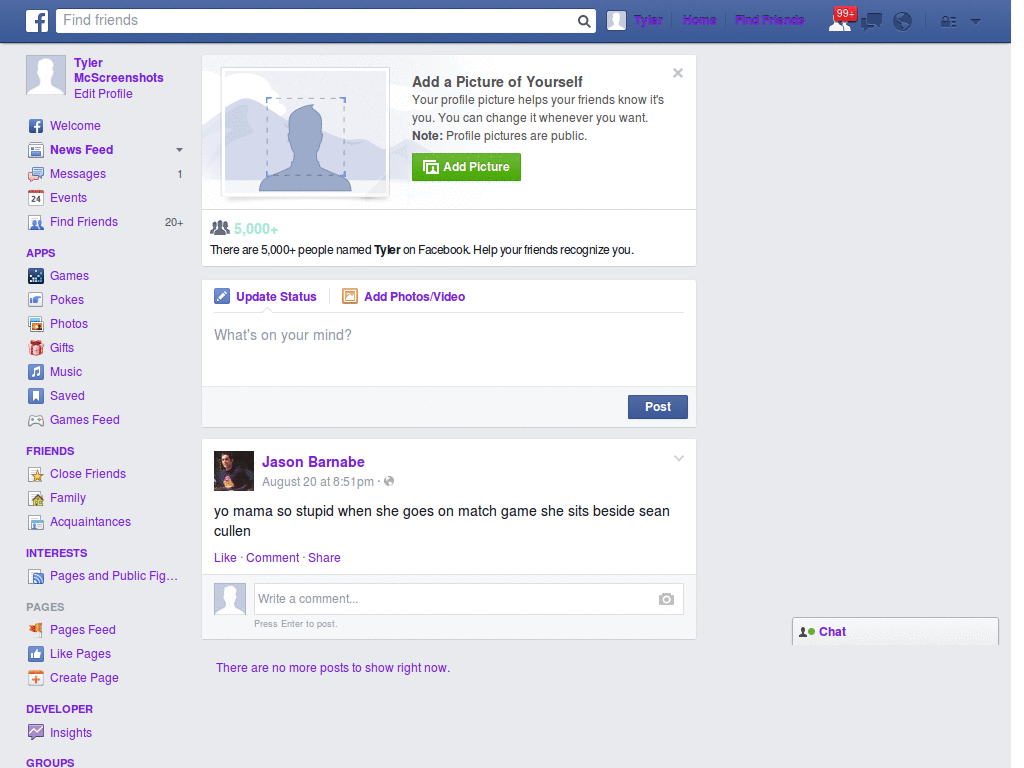Click the Events calendar icon
Screen dimensions: 1024x768
pyautogui.click(x=36, y=198)
